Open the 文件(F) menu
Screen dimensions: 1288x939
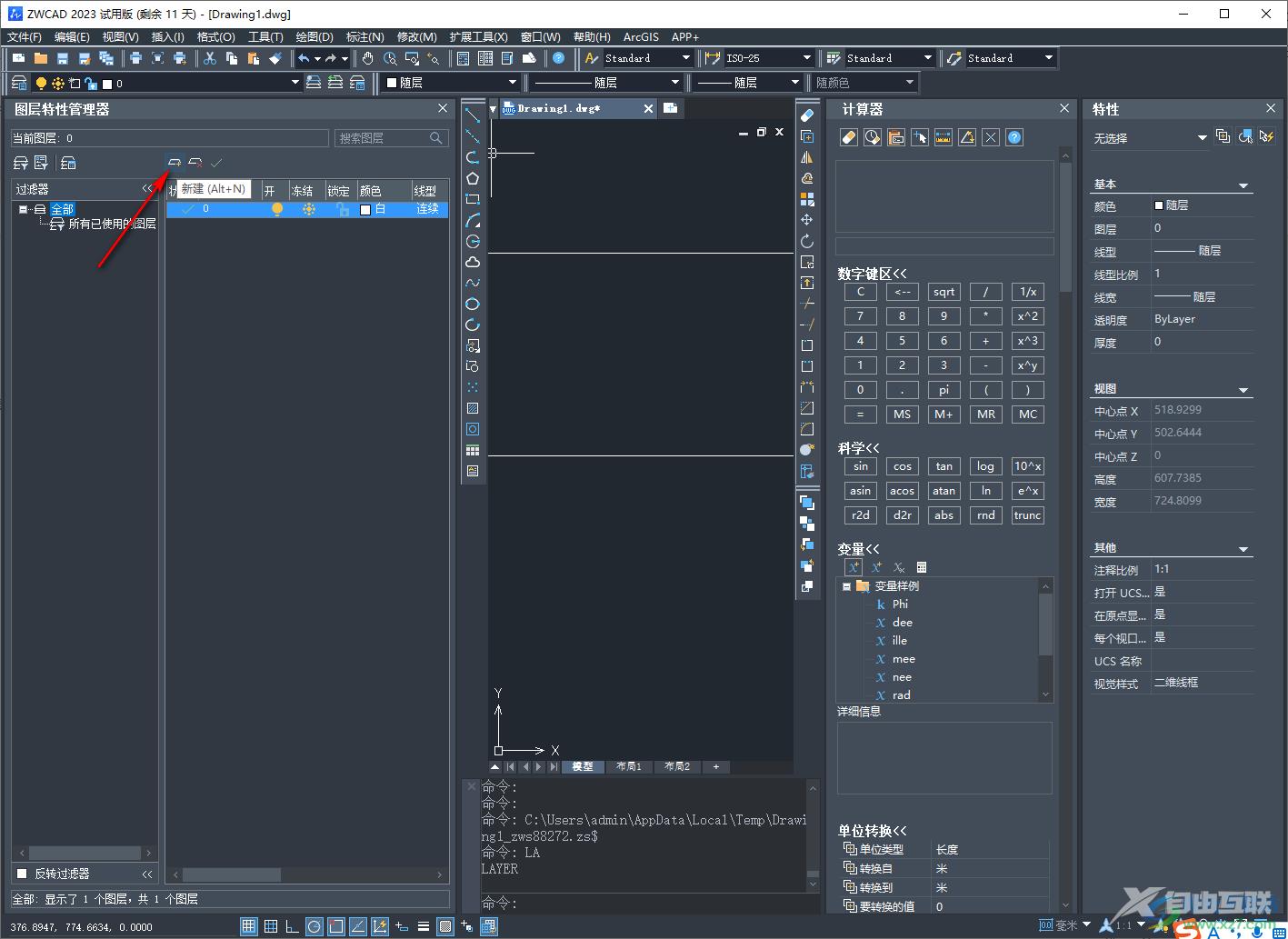[25, 37]
